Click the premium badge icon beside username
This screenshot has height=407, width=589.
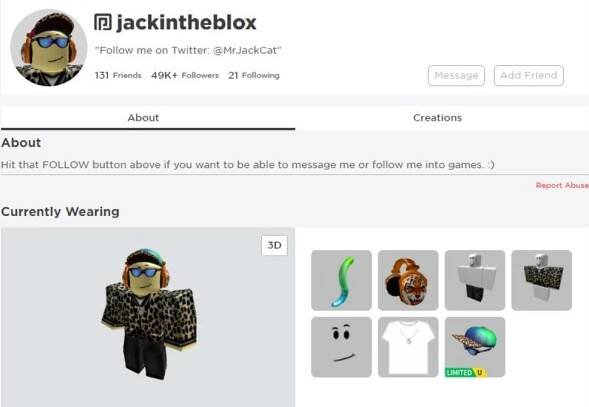103,22
